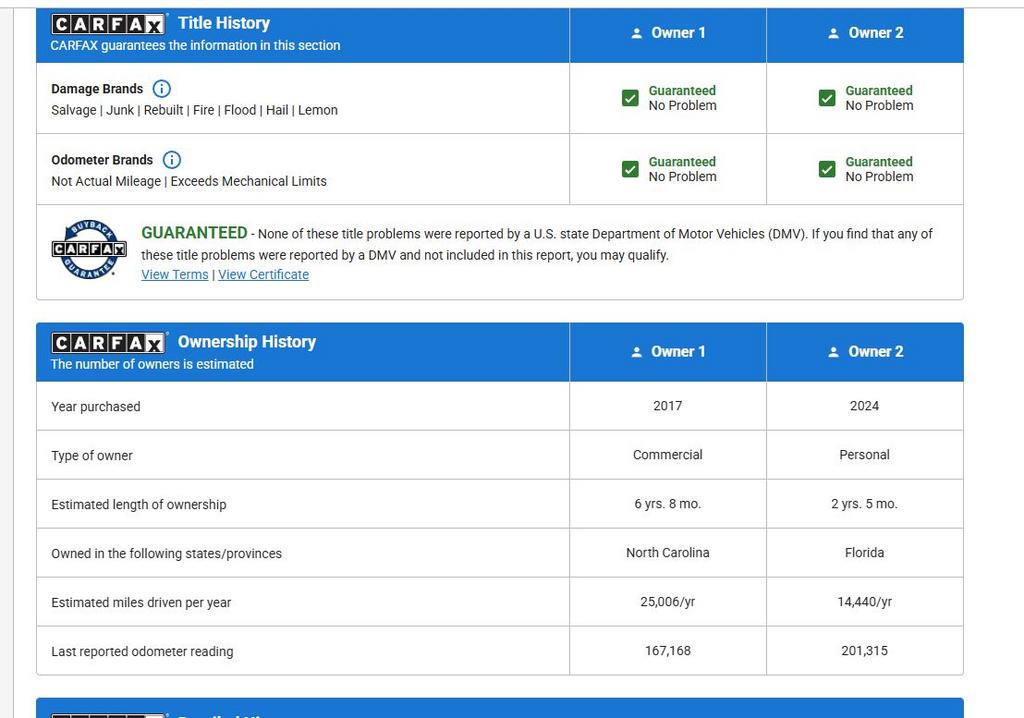Click 'Owned in the following states/provinces' label
Viewport: 1024px width, 718px height.
(x=167, y=553)
